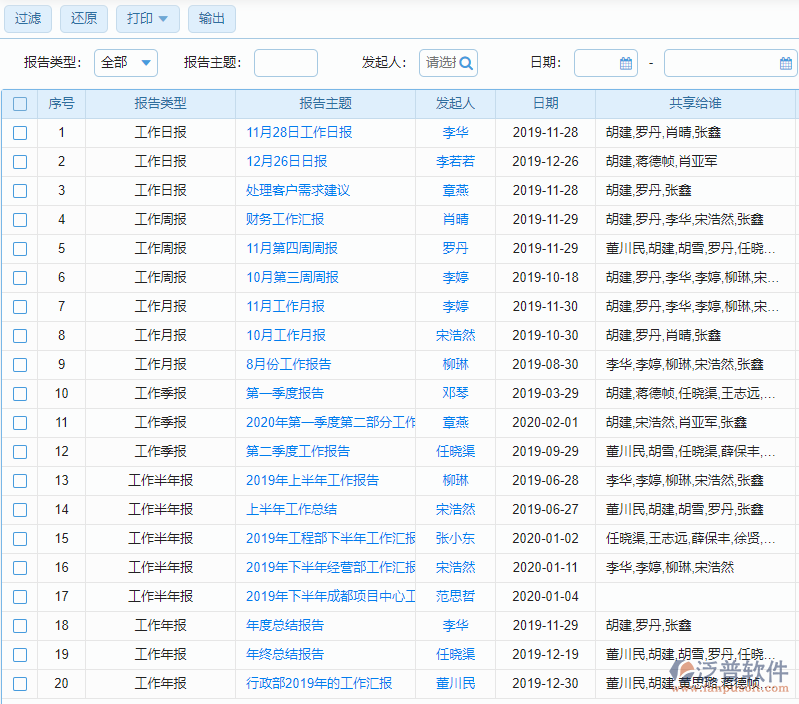This screenshot has height=704, width=799.
Task: Toggle the select-all checkbox in header
Action: 20,104
